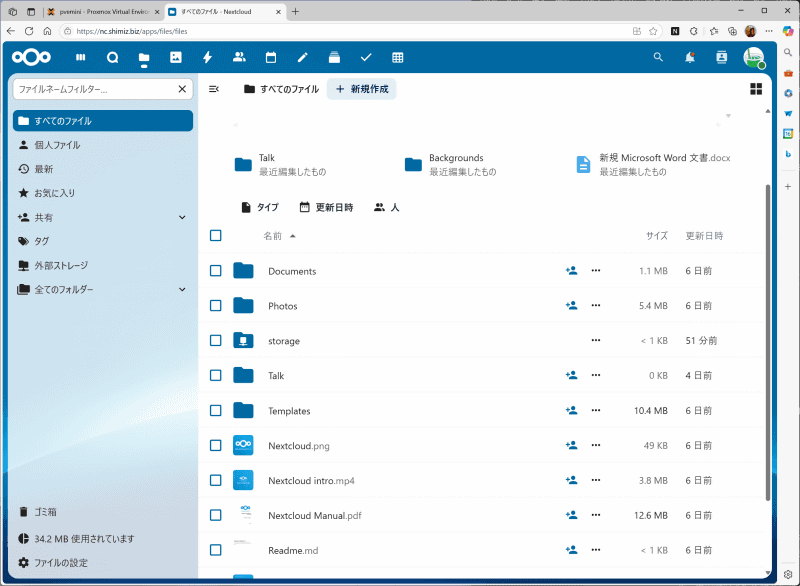Open the Activity app (lightning icon)
This screenshot has height=586, width=800.
(207, 57)
